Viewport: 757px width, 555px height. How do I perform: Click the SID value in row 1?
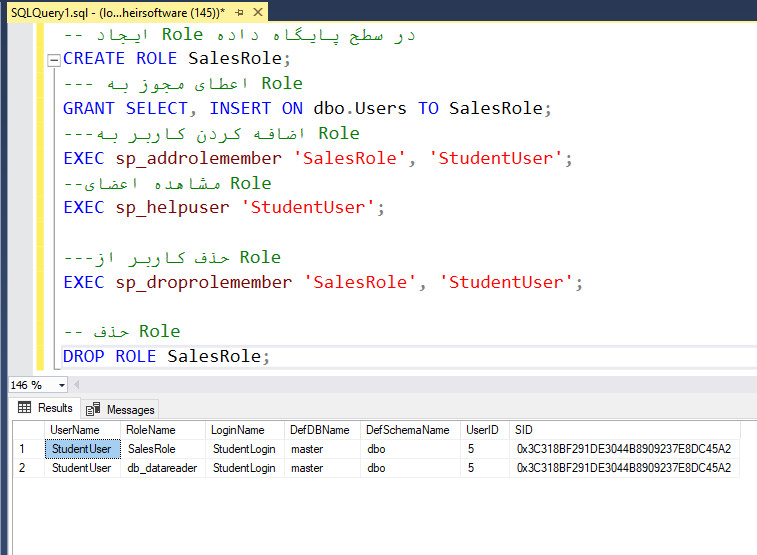click(624, 449)
